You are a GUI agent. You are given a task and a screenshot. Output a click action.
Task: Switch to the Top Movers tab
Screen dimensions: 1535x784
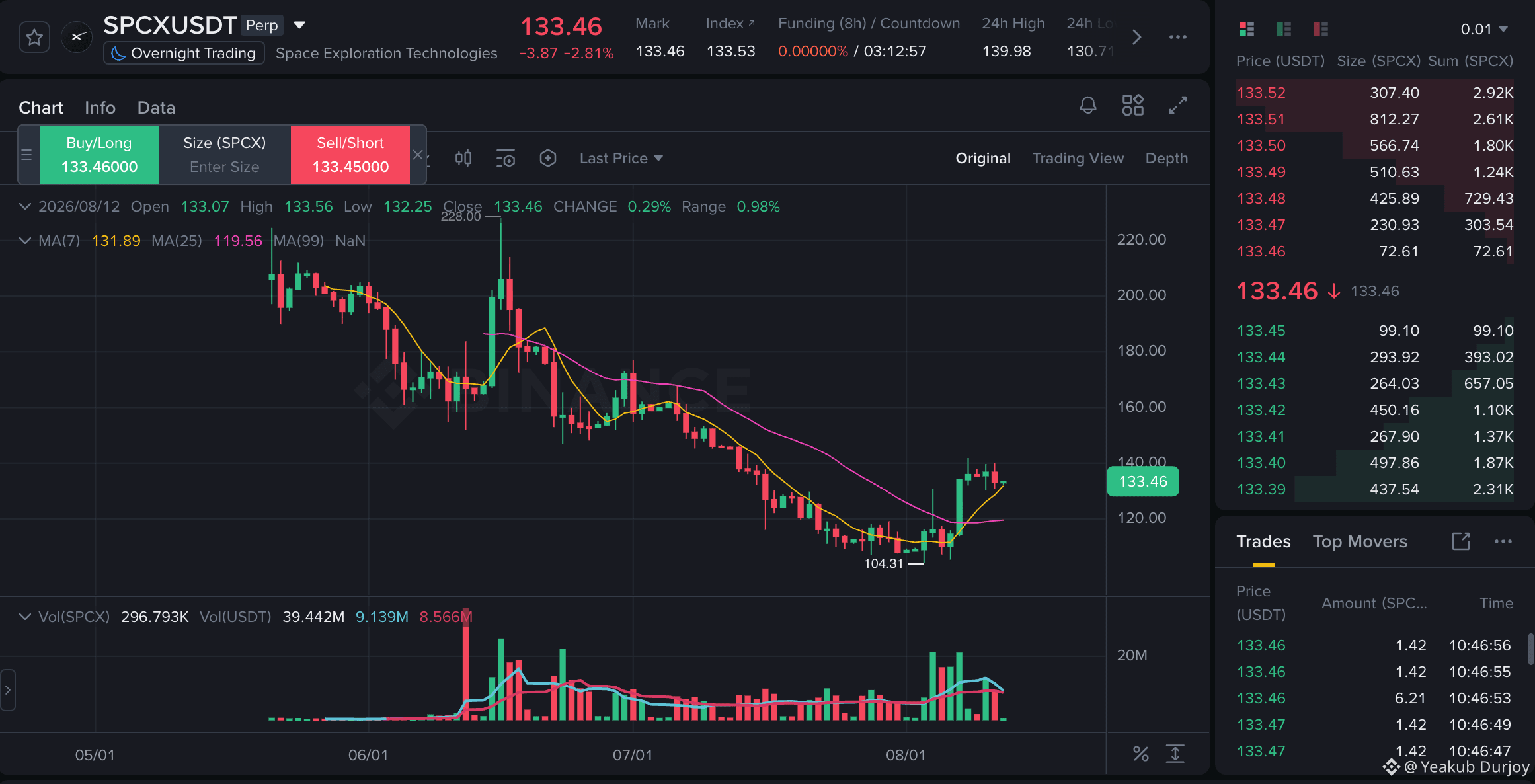pyautogui.click(x=1360, y=541)
